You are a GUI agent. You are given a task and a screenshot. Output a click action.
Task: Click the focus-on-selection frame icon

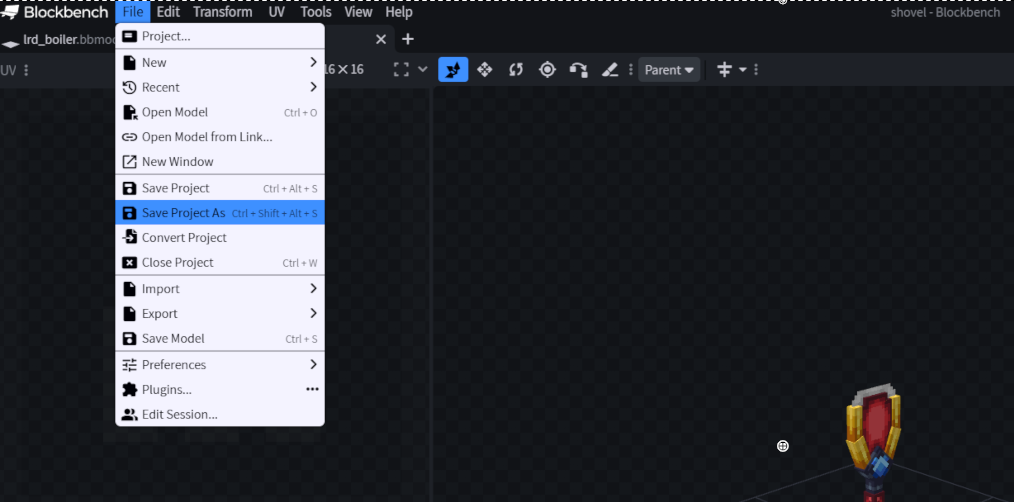coord(402,70)
